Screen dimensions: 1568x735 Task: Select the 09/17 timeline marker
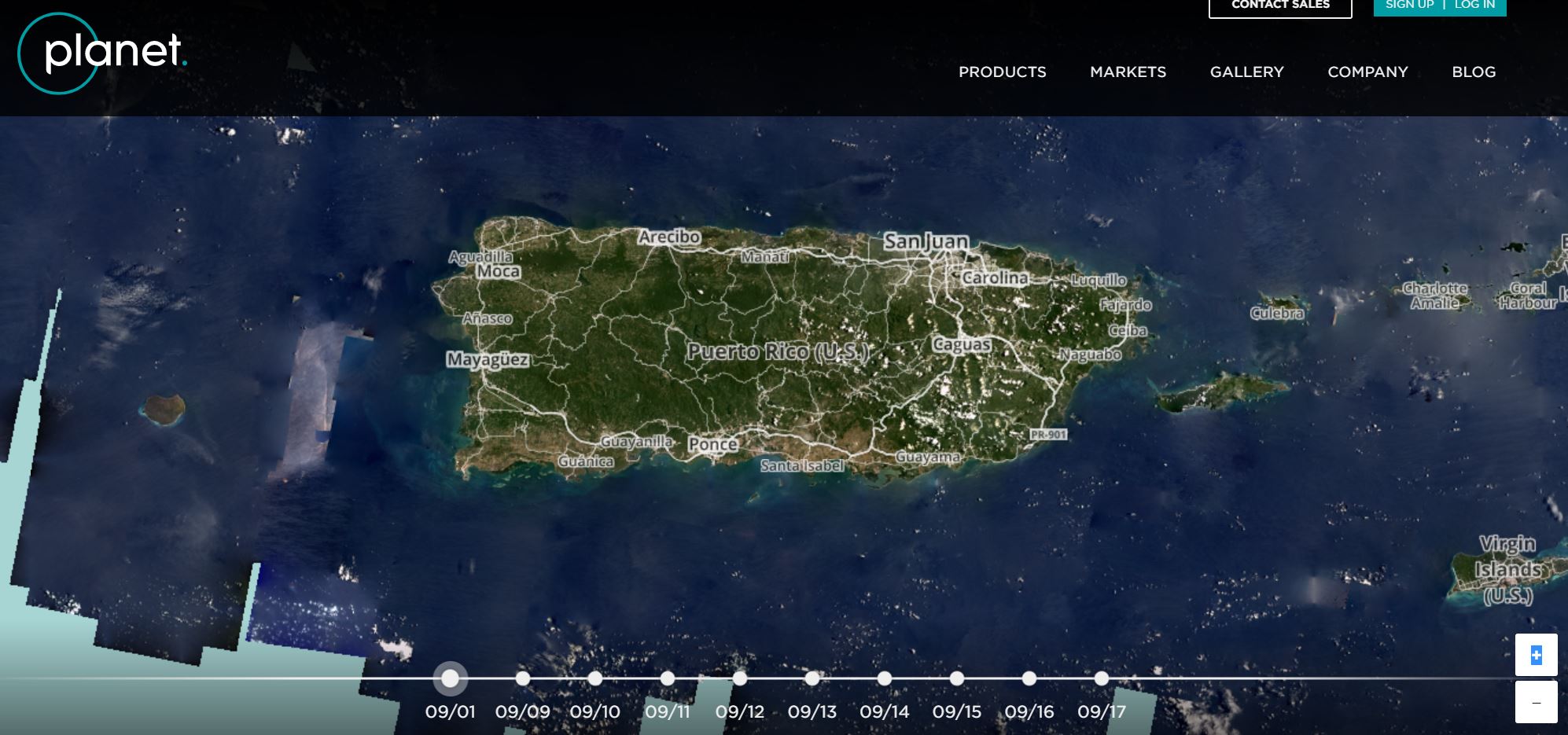pos(1102,678)
